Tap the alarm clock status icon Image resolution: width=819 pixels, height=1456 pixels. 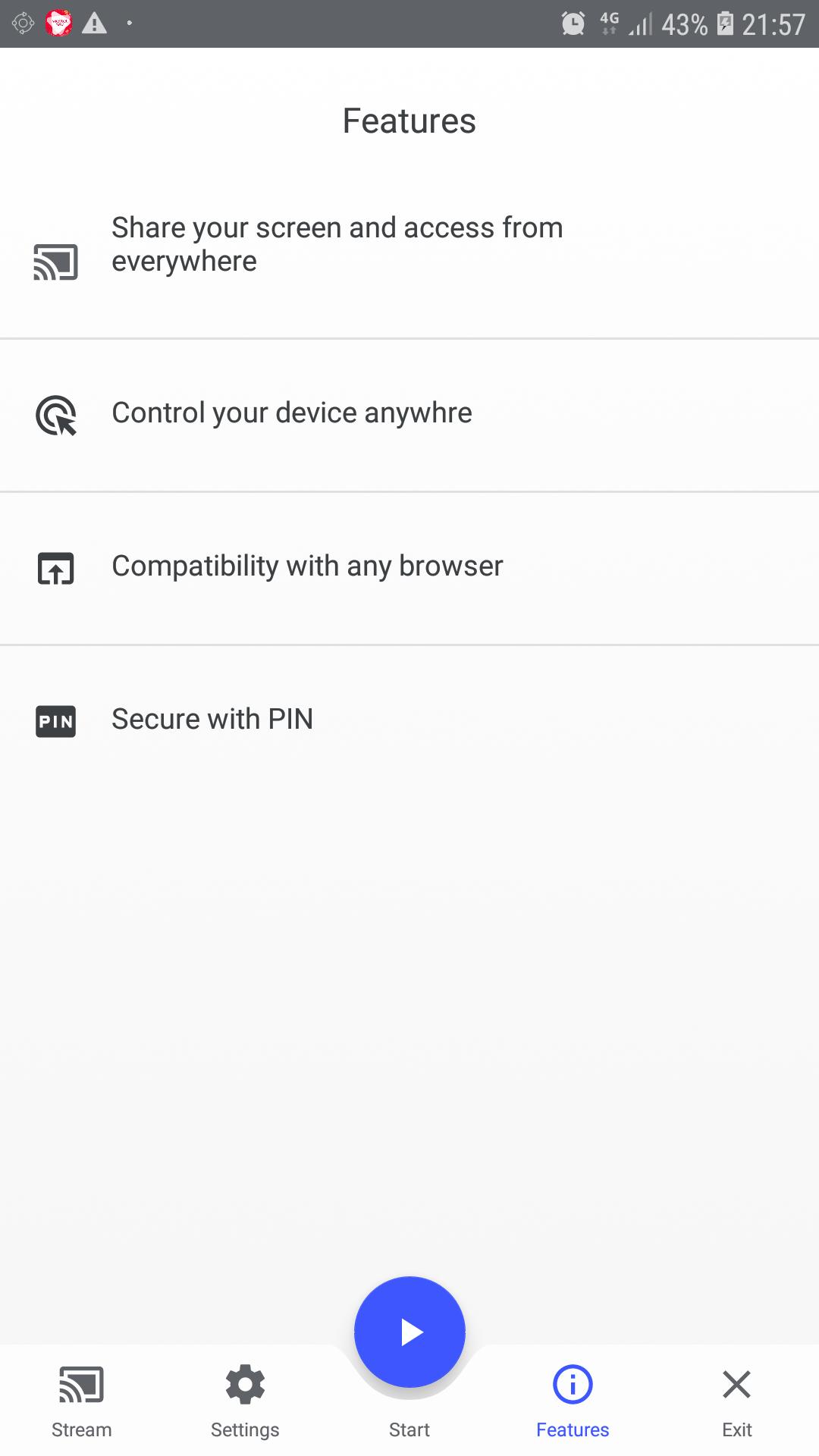point(573,24)
